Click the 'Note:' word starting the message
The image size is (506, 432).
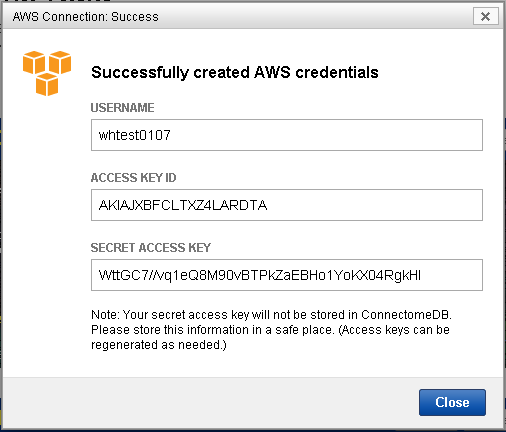[x=105, y=315]
